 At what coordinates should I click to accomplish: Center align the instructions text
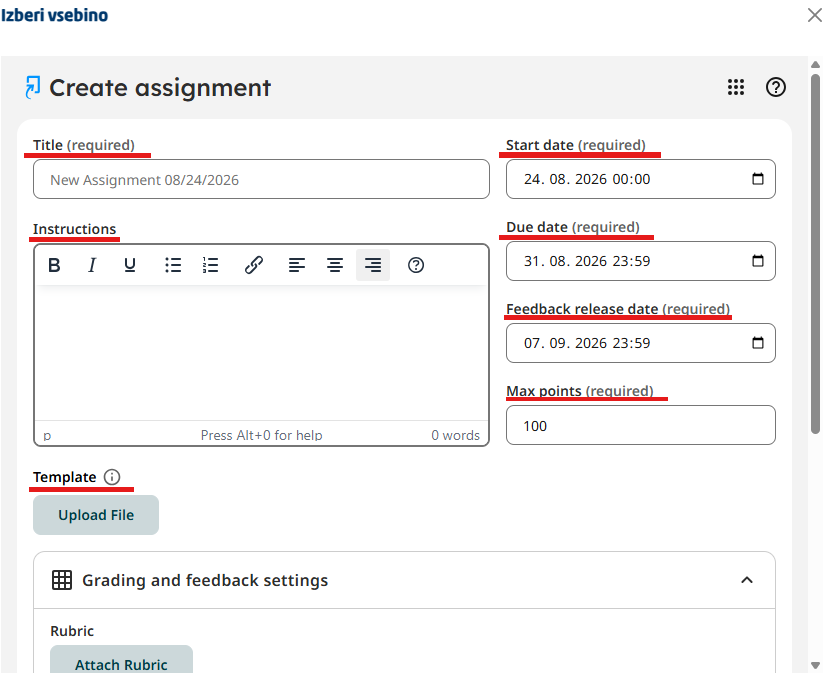[335, 265]
